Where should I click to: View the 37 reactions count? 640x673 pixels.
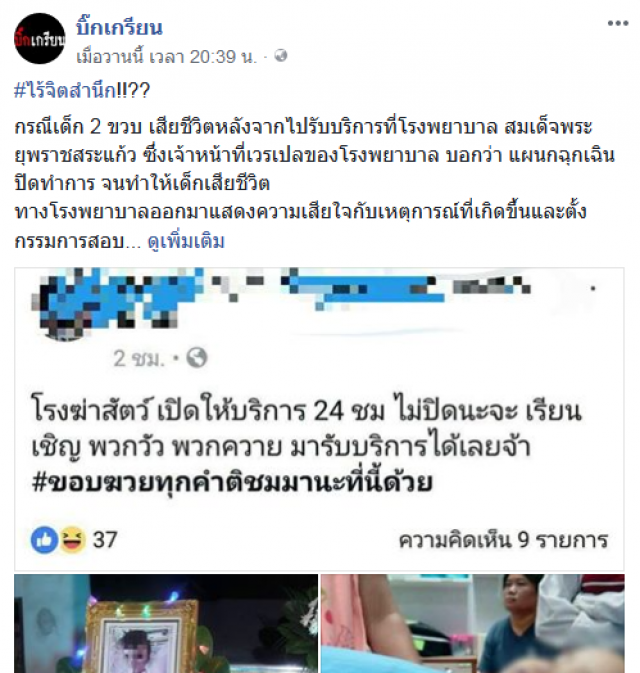click(x=105, y=540)
